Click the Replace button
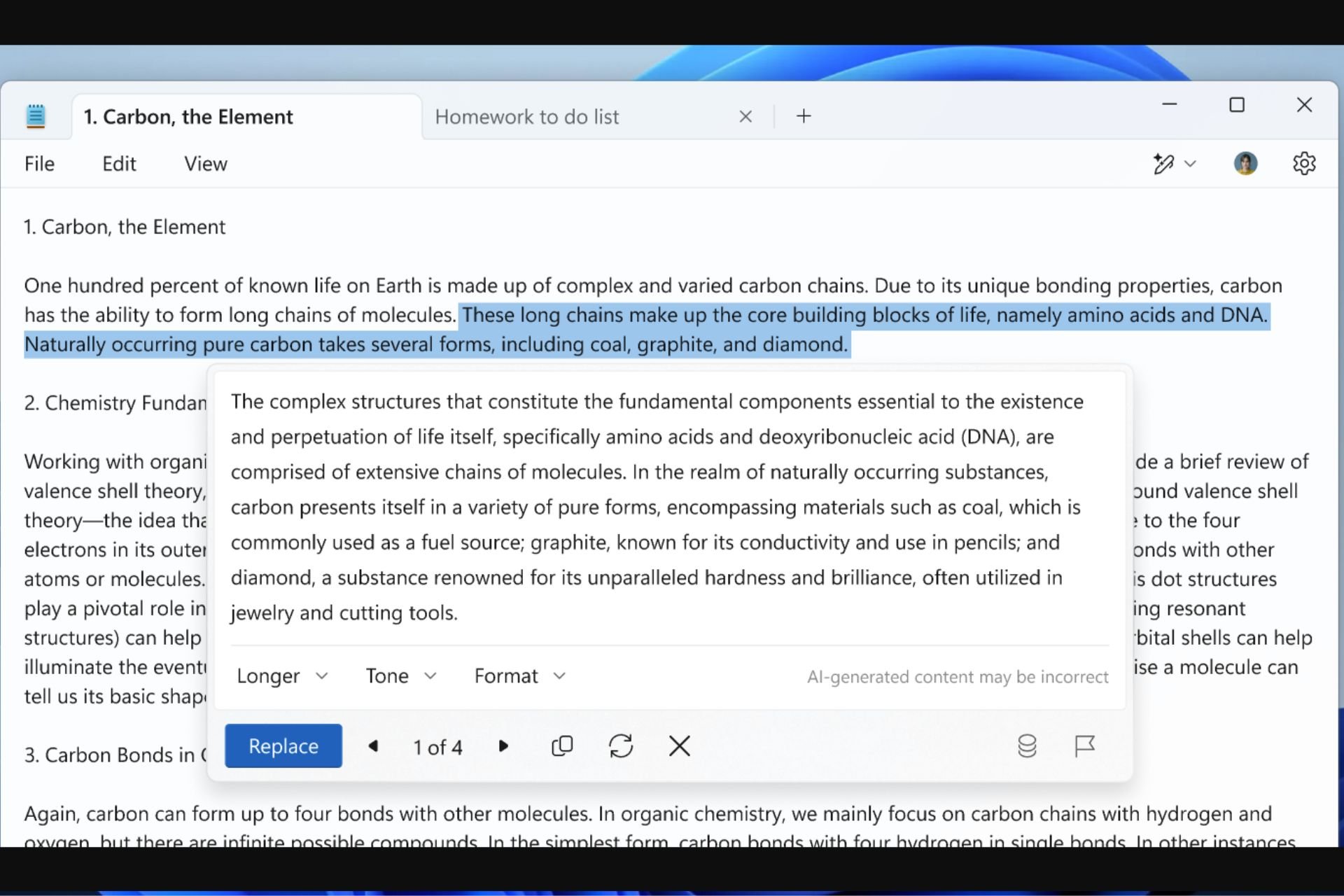This screenshot has height=896, width=1344. [283, 746]
